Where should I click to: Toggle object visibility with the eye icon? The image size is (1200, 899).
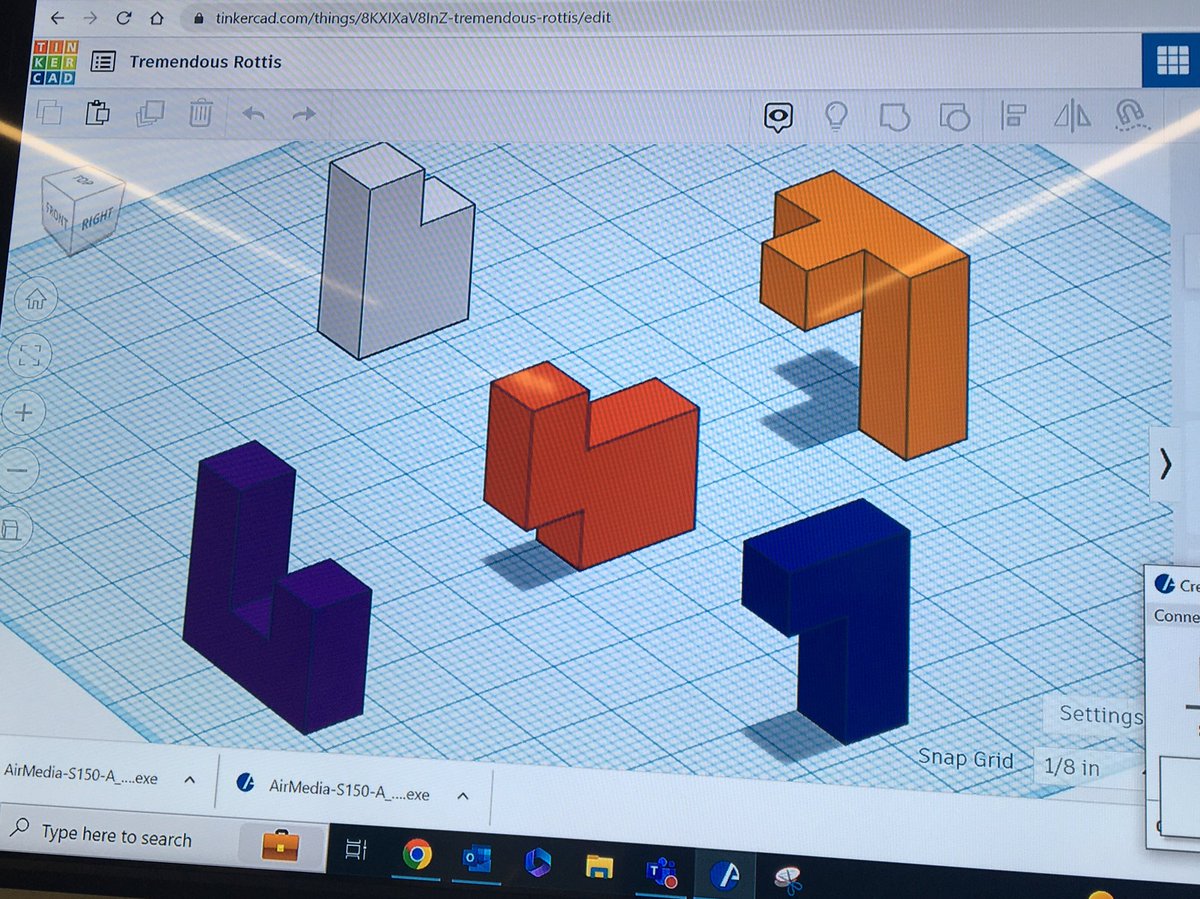[x=779, y=117]
